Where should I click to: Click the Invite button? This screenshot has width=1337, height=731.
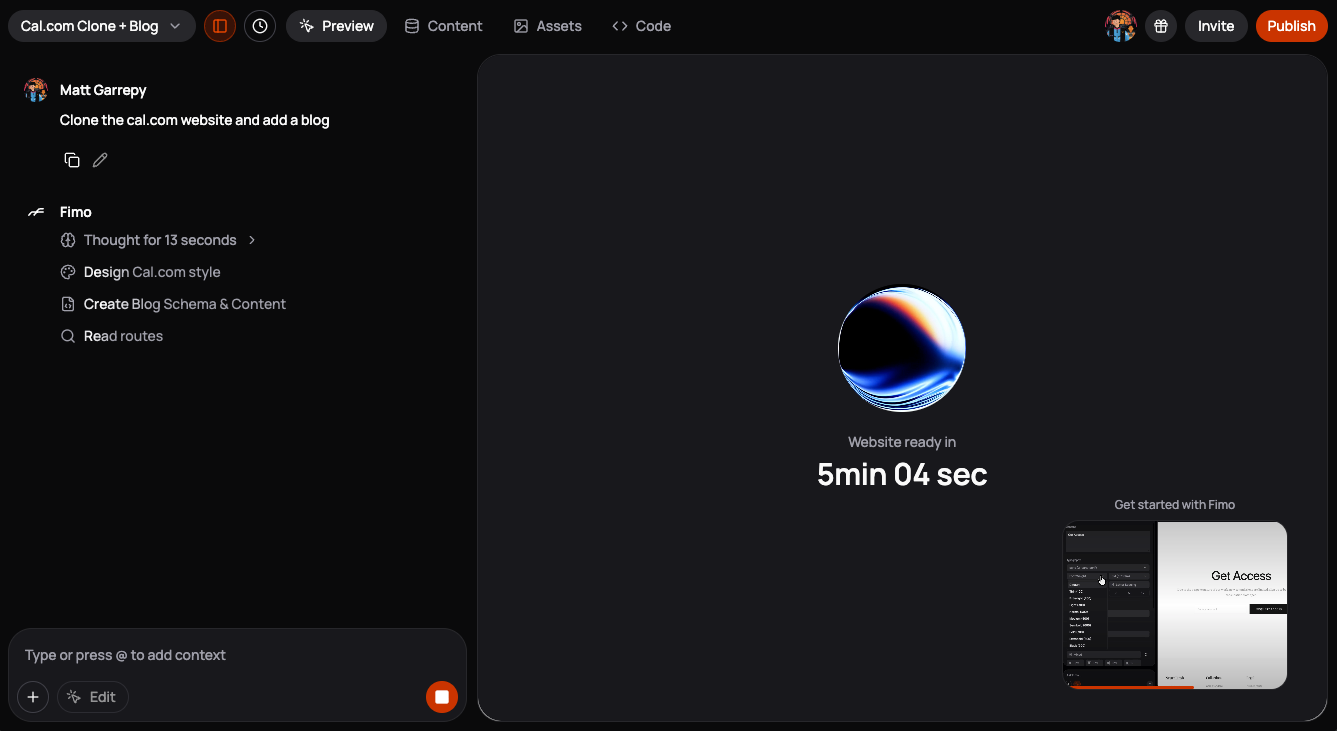(1216, 25)
